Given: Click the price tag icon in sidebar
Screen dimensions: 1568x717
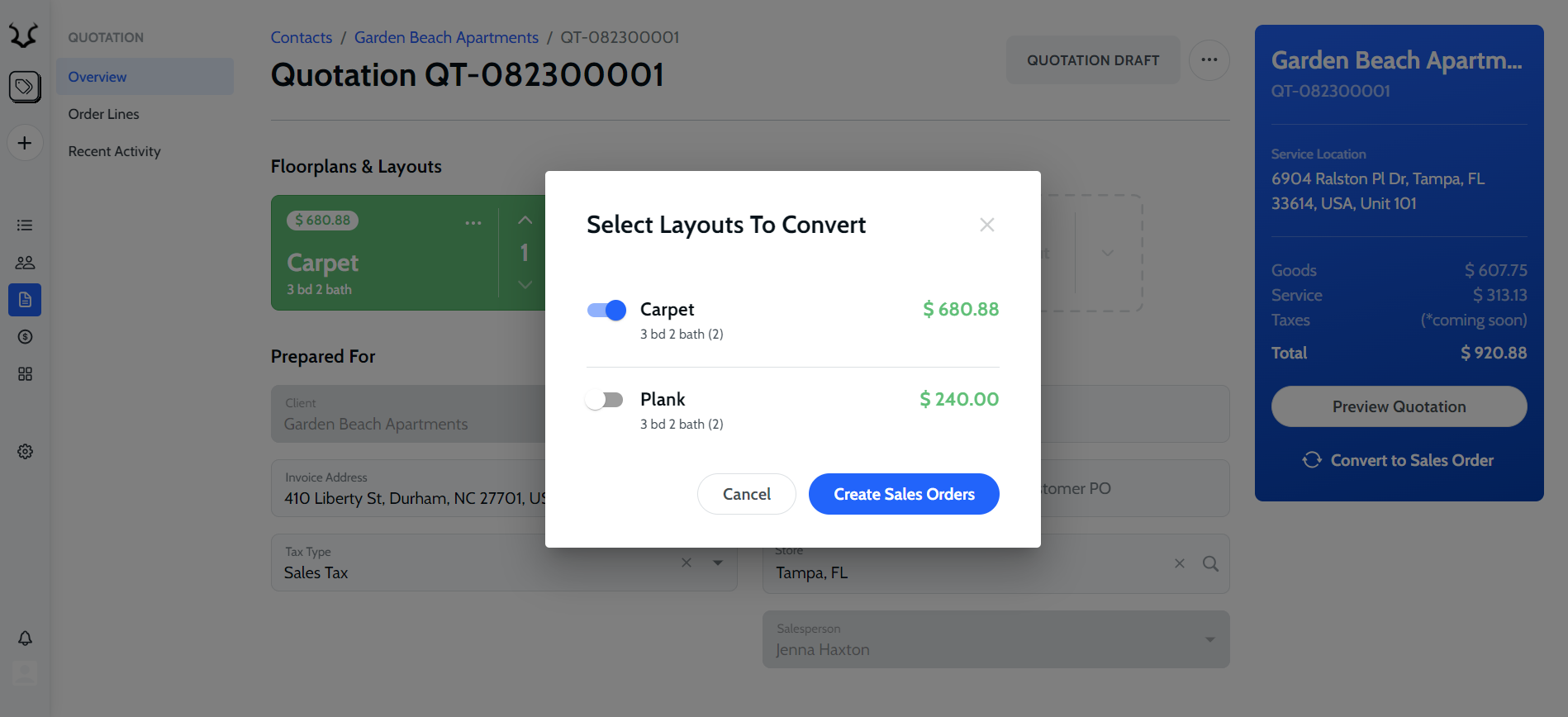Looking at the screenshot, I should click(x=25, y=87).
